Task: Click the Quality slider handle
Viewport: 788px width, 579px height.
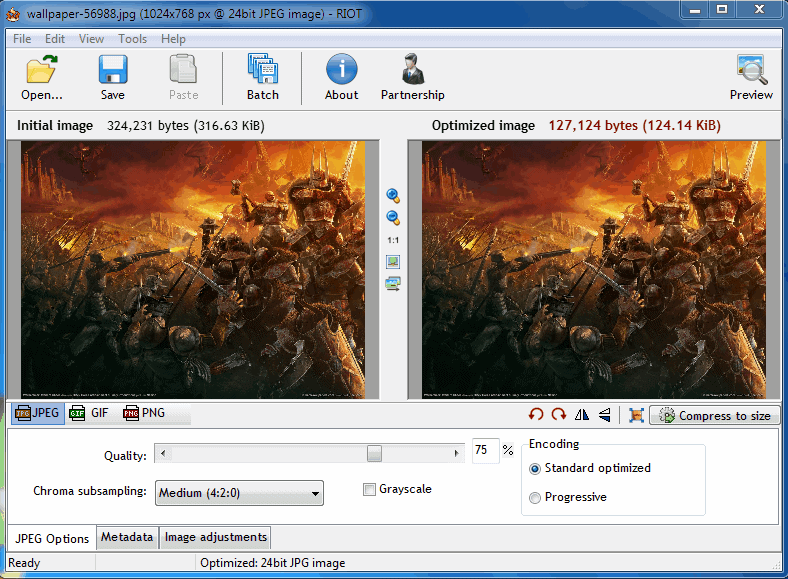Action: coord(374,454)
